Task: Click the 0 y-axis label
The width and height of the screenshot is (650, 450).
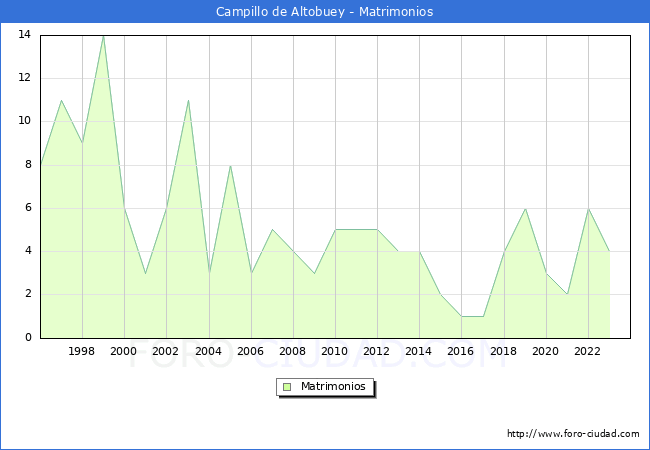Action: tap(28, 337)
